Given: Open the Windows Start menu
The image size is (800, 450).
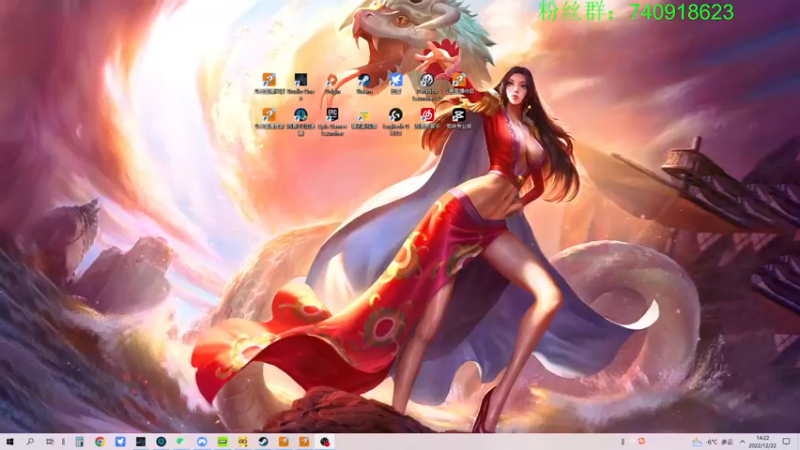Looking at the screenshot, I should (9, 442).
